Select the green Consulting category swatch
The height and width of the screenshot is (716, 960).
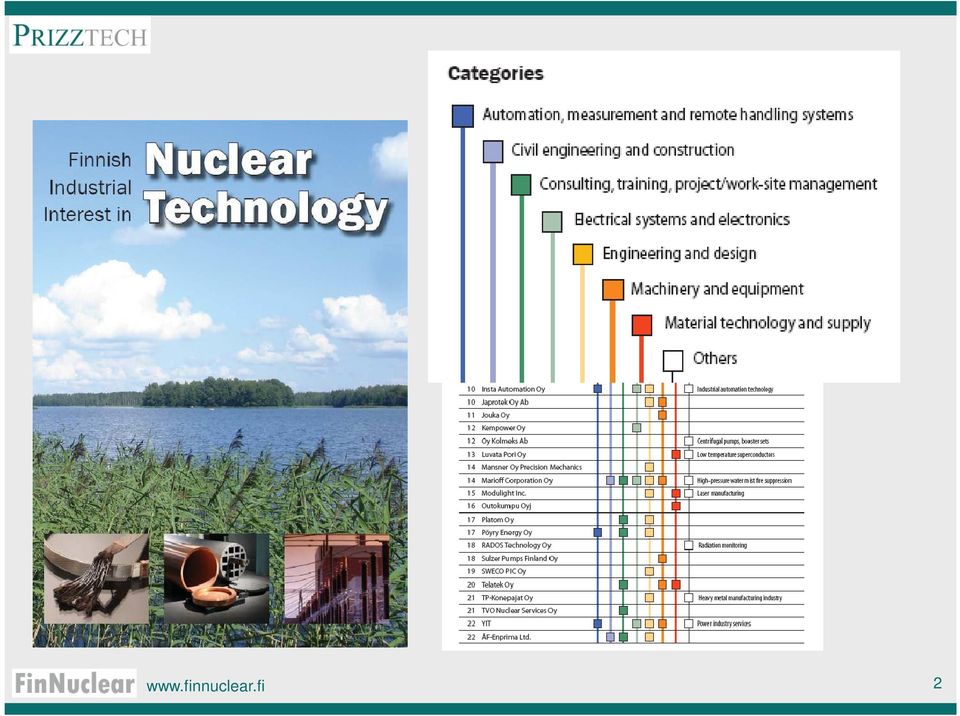(521, 185)
